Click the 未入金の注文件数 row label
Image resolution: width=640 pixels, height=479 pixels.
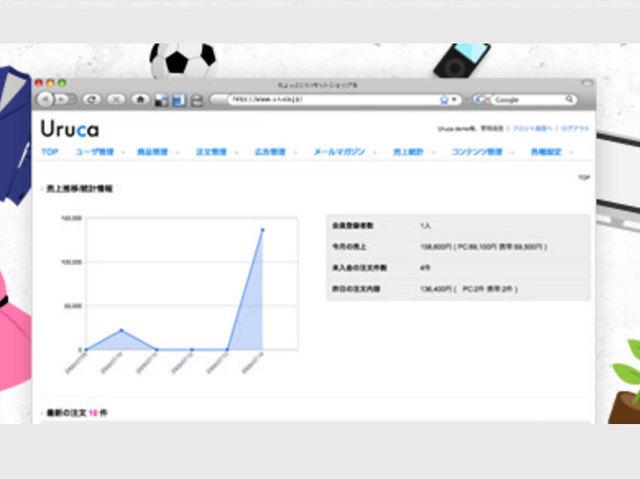(360, 268)
